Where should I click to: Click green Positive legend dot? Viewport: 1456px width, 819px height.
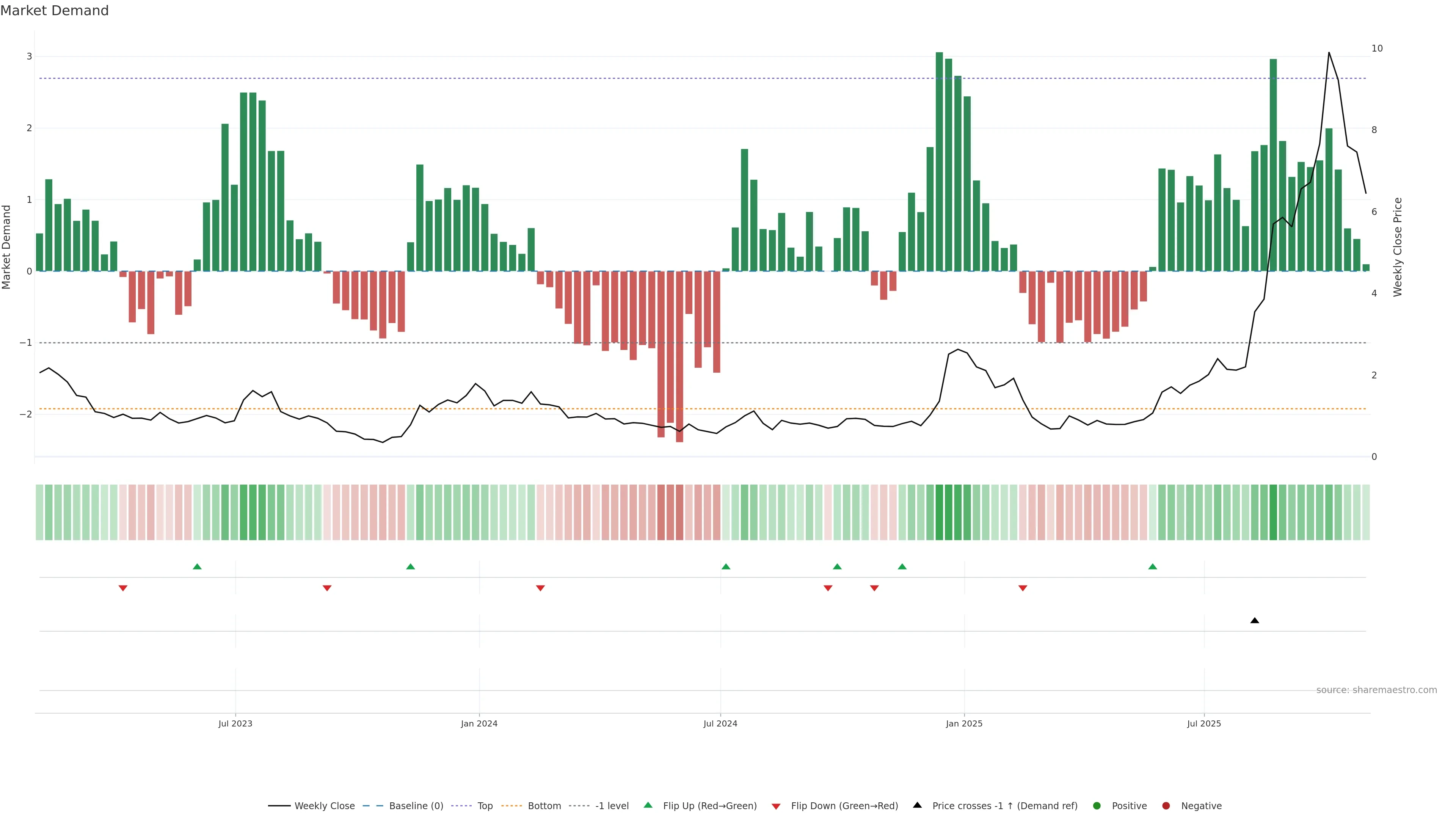[1097, 805]
